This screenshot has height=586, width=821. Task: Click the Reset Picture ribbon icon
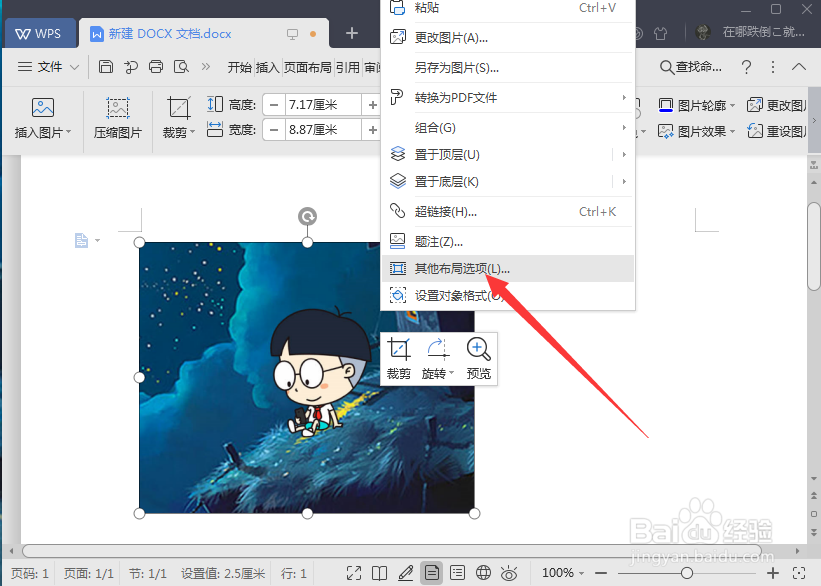(755, 131)
